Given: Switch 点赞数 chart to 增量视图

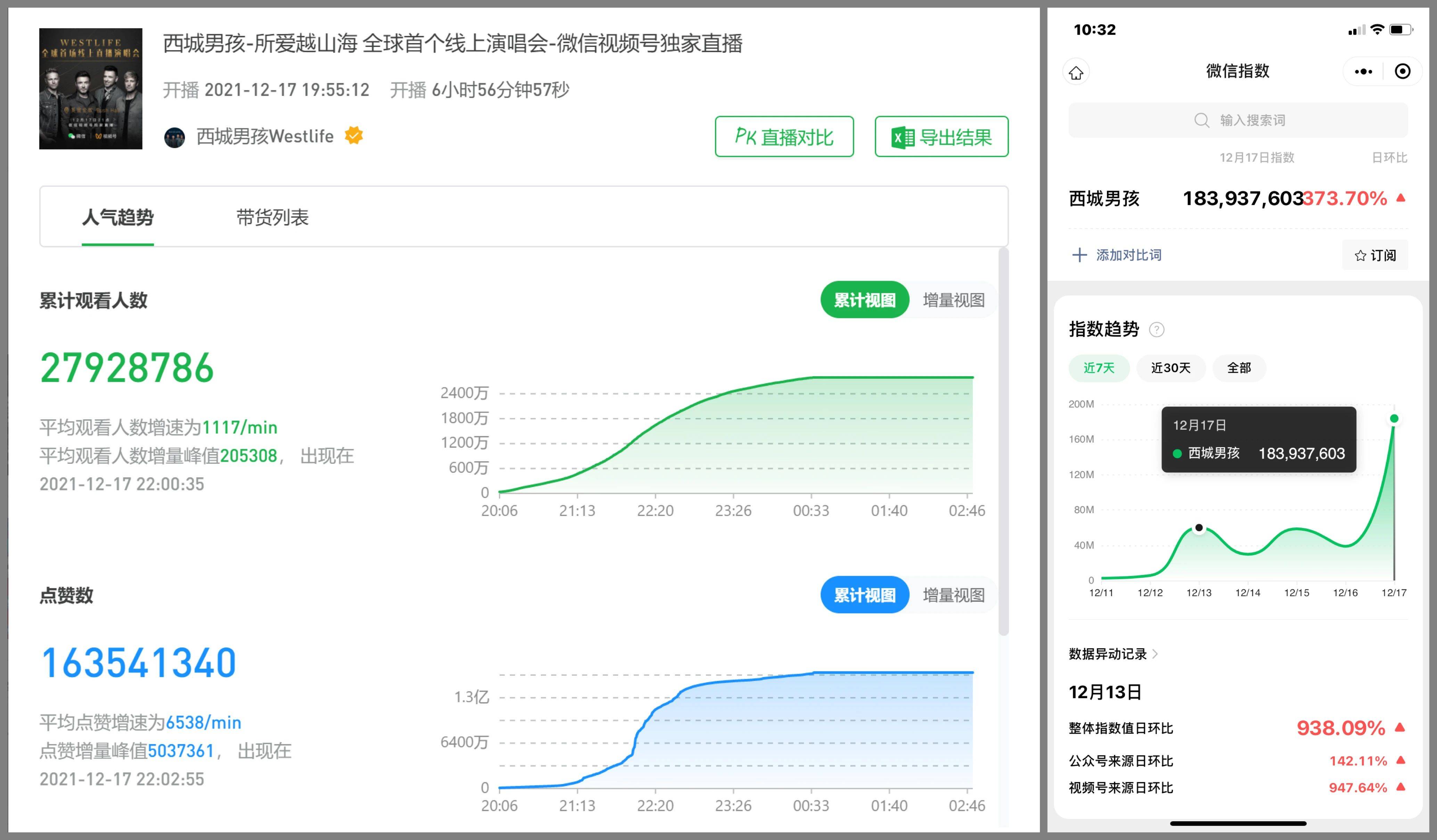Looking at the screenshot, I should tap(953, 595).
